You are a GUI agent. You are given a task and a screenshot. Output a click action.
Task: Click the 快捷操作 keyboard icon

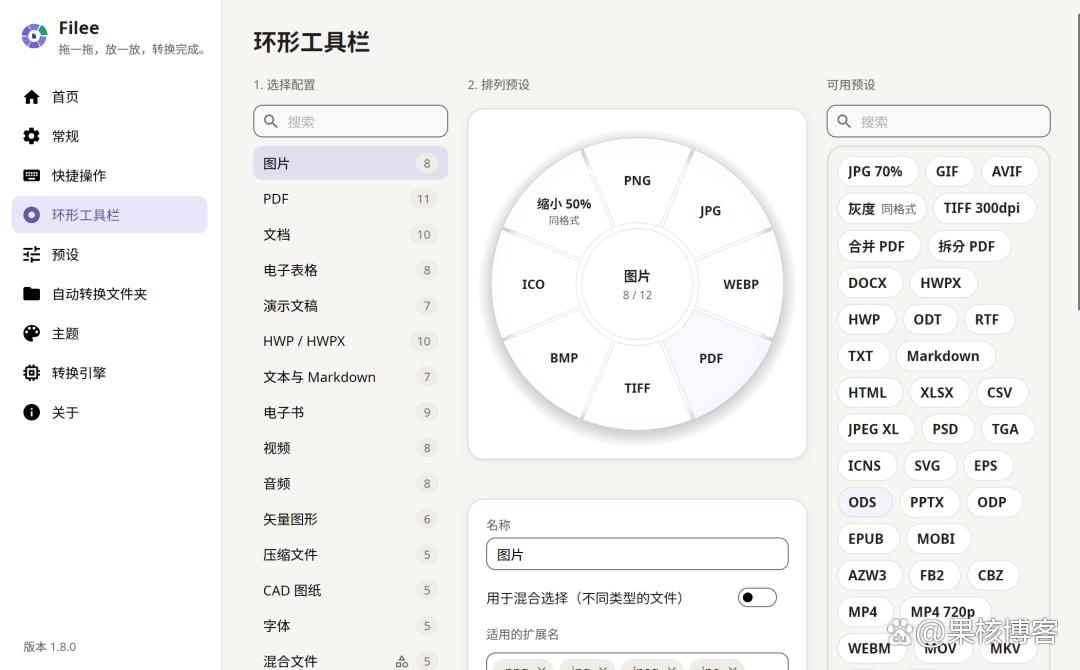click(x=32, y=176)
